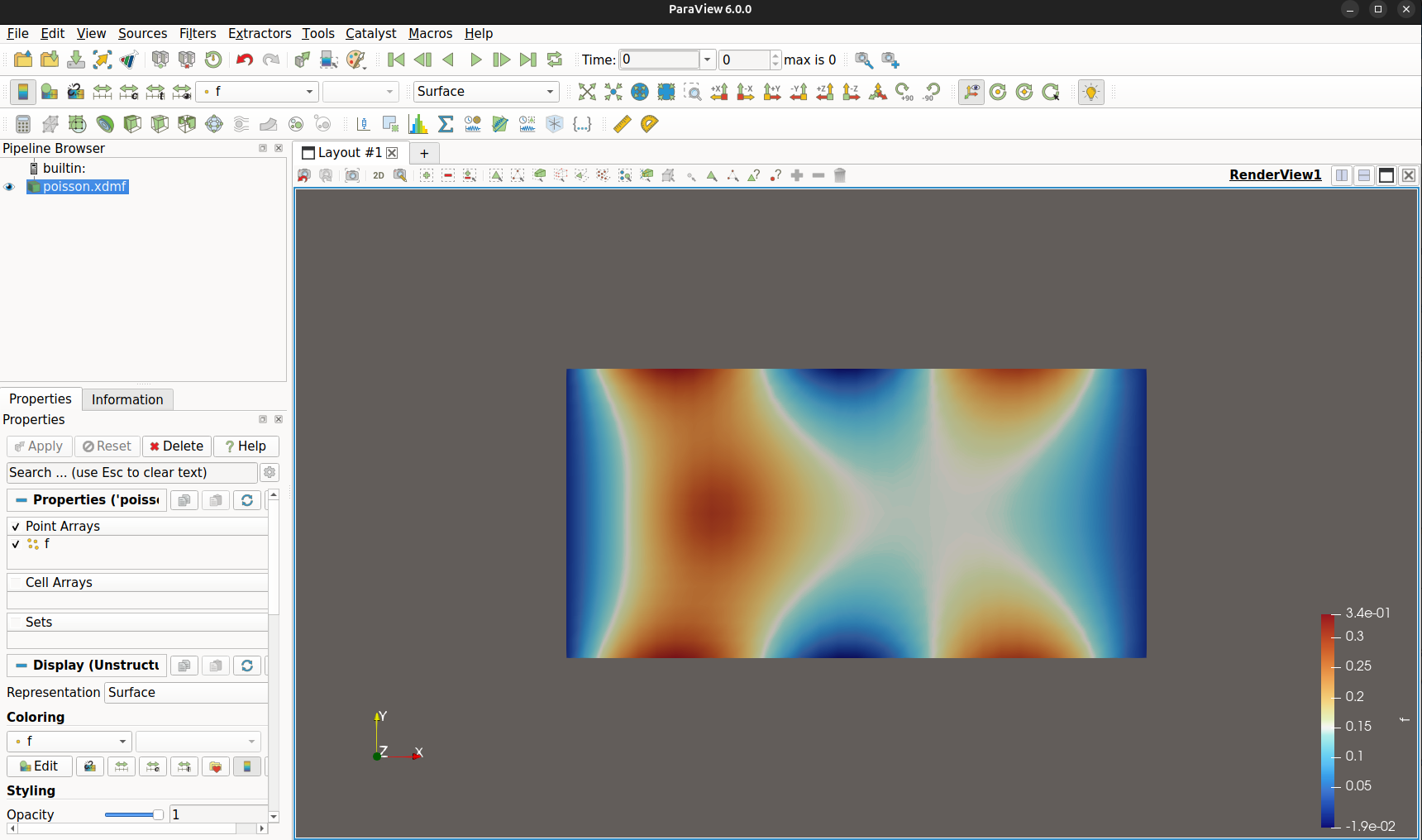The height and width of the screenshot is (840, 1422).
Task: Rotate view 90 degrees clockwise
Action: point(904,92)
